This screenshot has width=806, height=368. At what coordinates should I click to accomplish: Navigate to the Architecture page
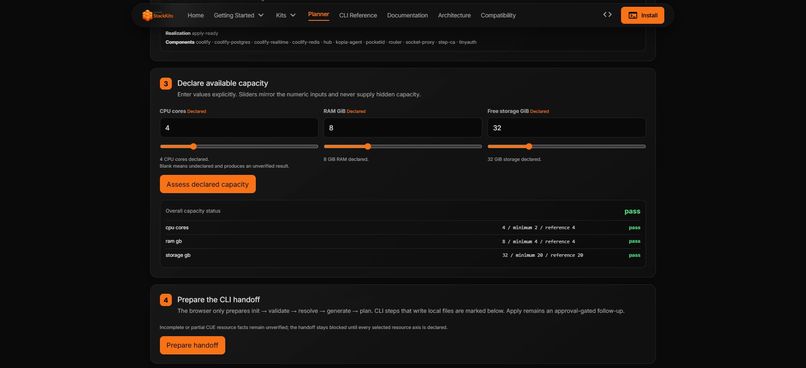pyautogui.click(x=454, y=15)
